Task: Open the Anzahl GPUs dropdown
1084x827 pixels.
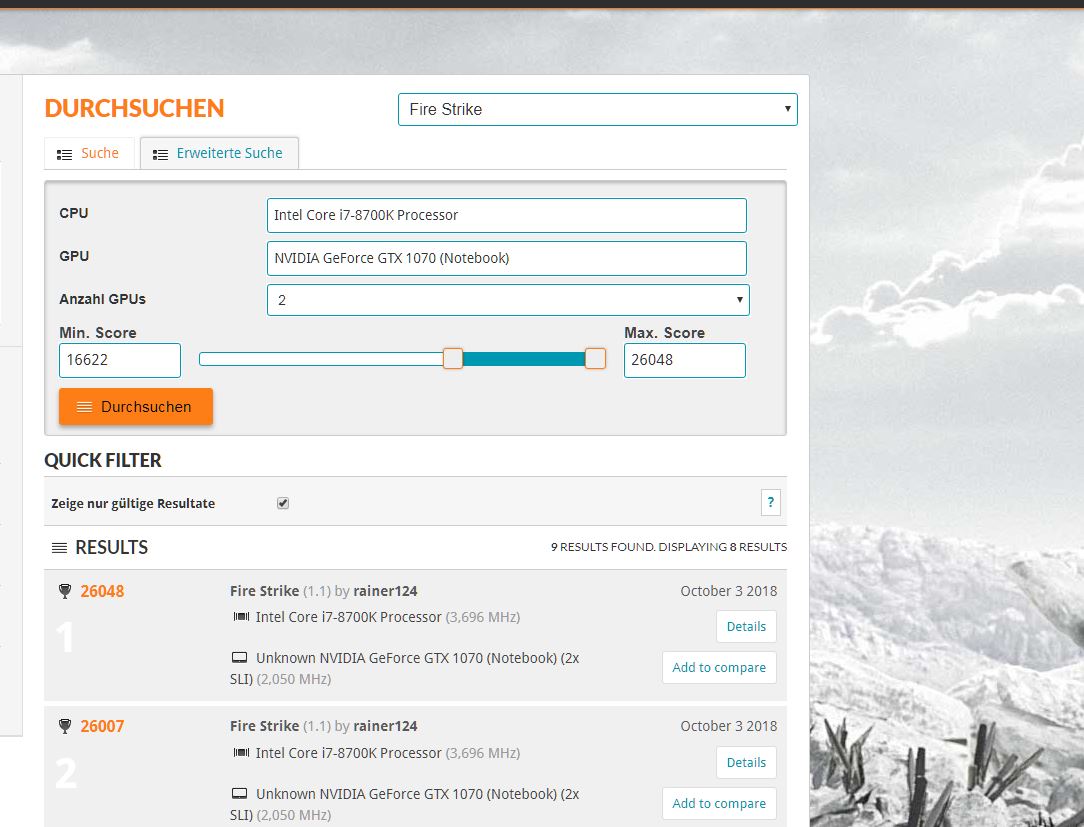Action: click(507, 300)
